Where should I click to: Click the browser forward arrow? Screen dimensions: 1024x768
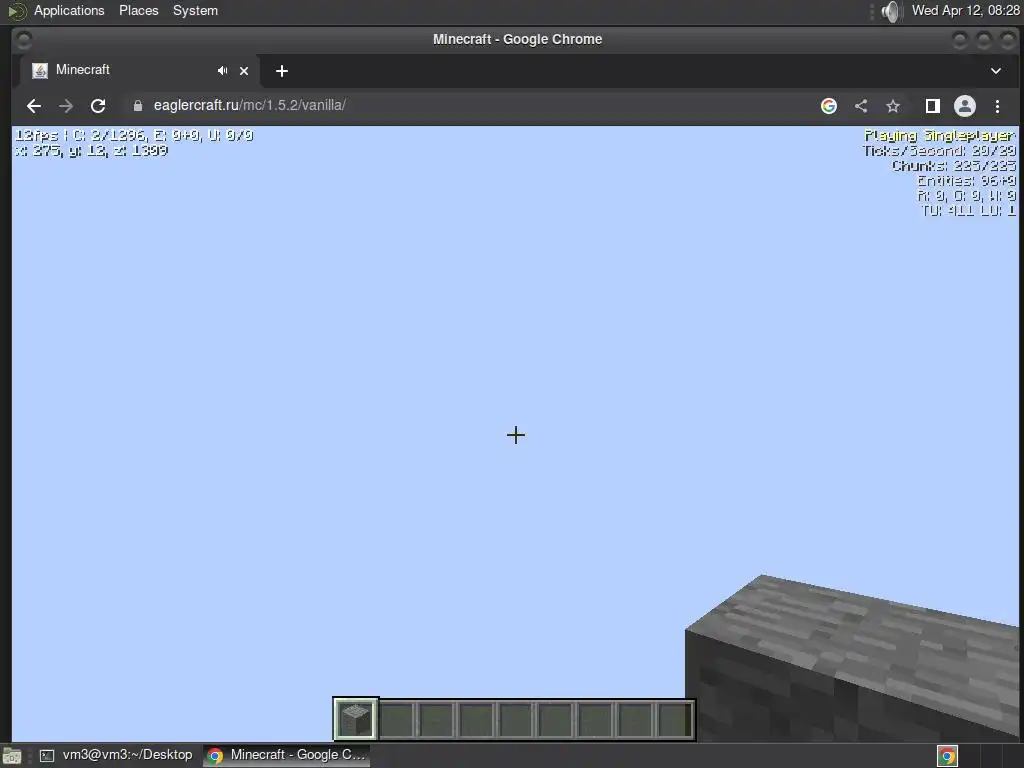[x=66, y=106]
